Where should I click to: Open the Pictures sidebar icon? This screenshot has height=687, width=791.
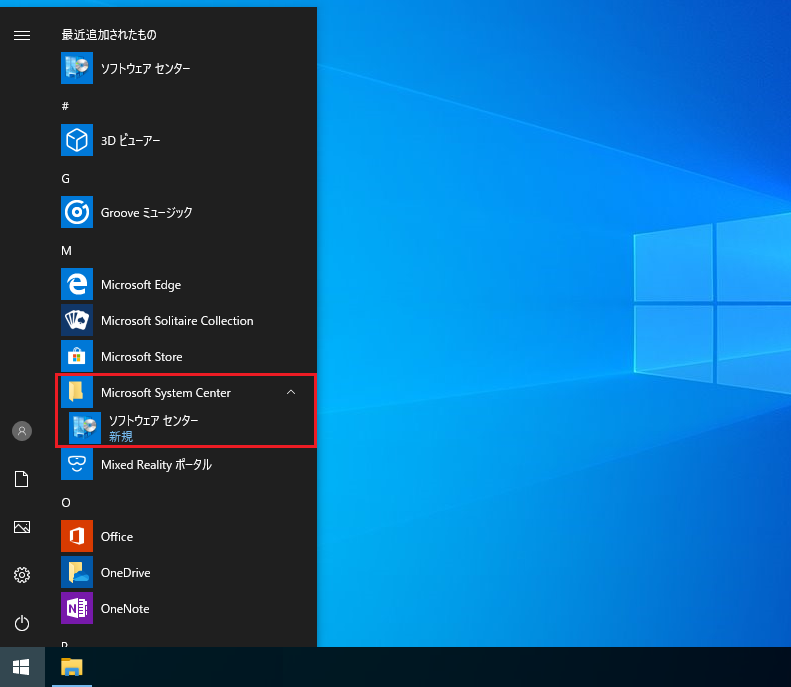pos(22,527)
